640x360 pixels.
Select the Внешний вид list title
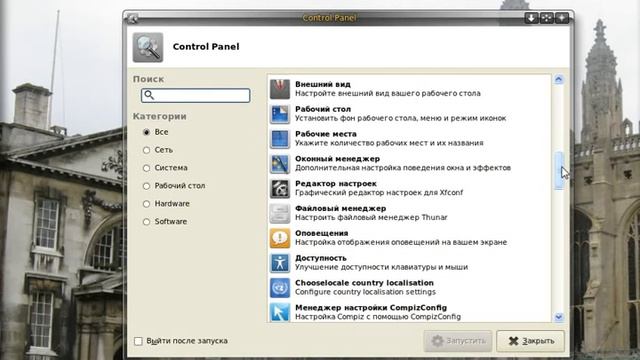pos(323,84)
